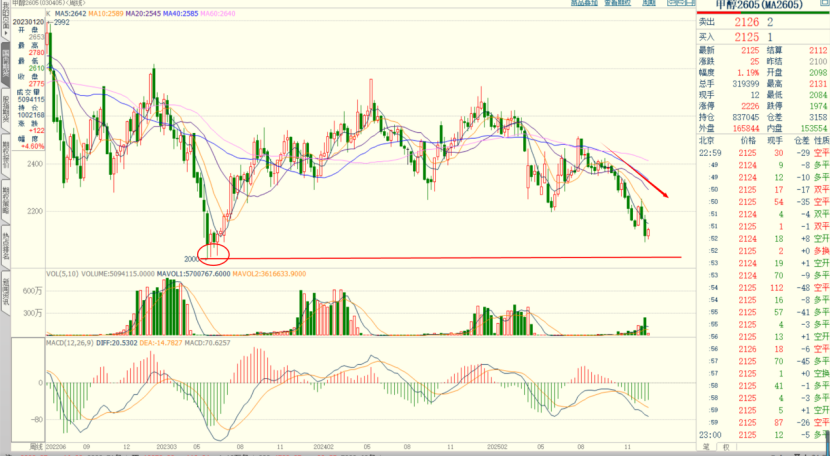Click the 最低 2084 value in quote panel
The image size is (830, 456).
pyautogui.click(x=818, y=95)
